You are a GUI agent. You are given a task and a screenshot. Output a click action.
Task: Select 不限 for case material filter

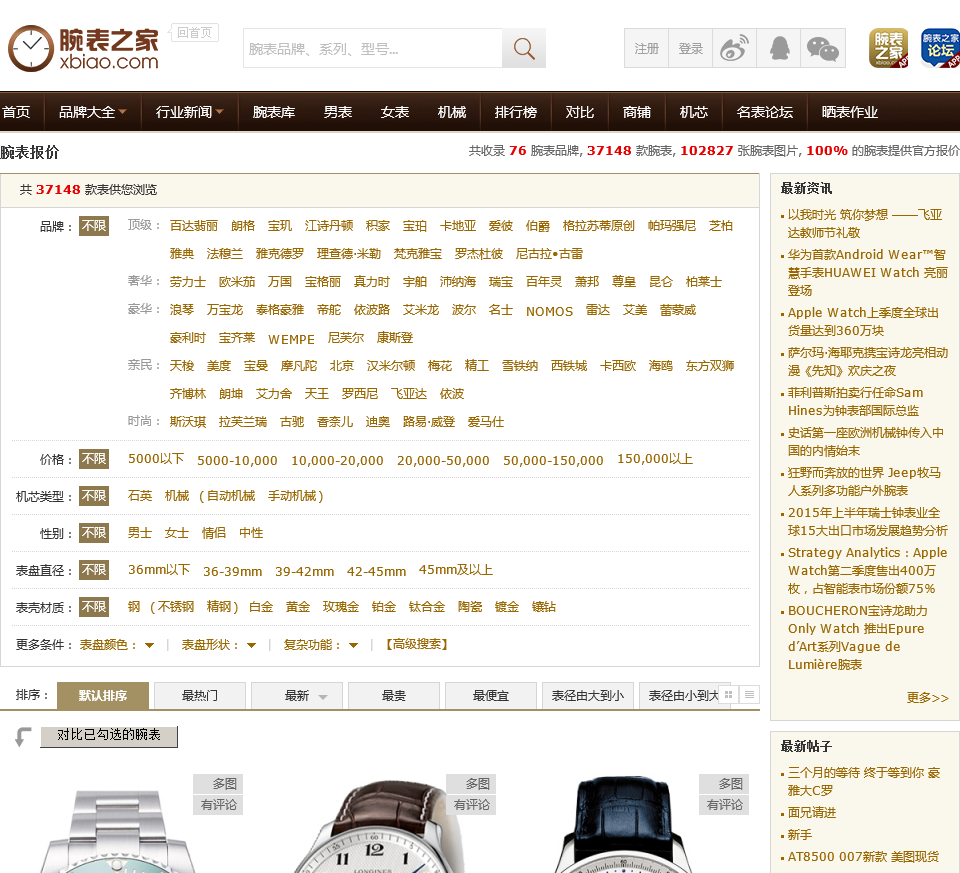[x=94, y=607]
